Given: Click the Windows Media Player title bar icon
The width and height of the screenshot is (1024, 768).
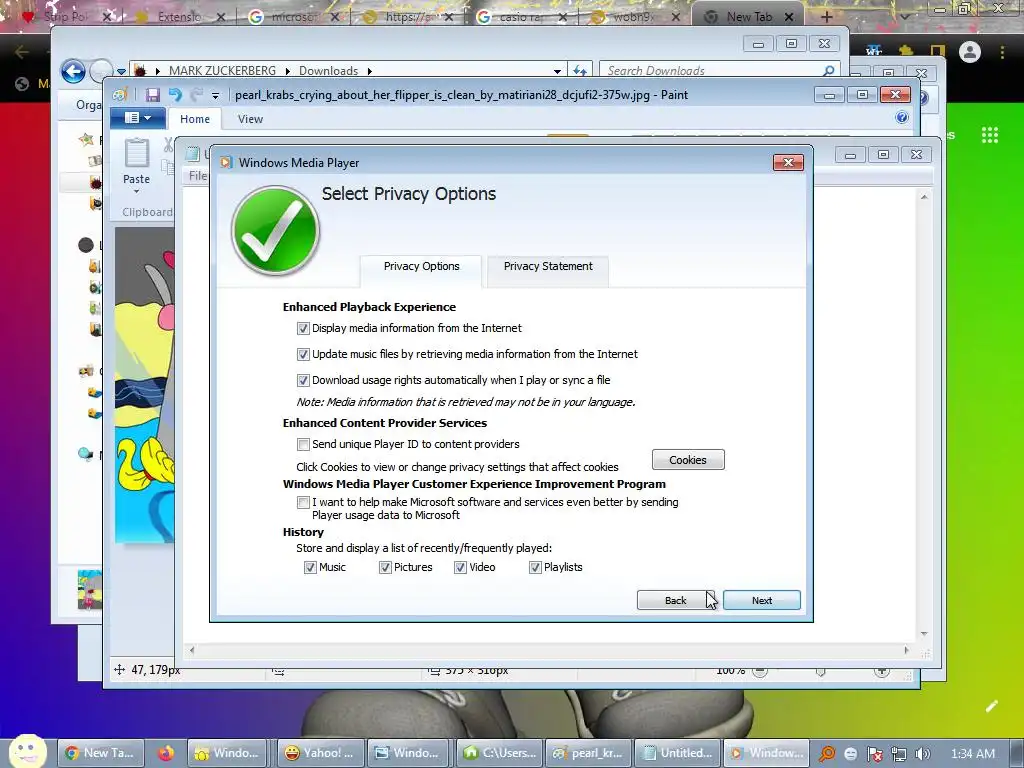Looking at the screenshot, I should [226, 163].
